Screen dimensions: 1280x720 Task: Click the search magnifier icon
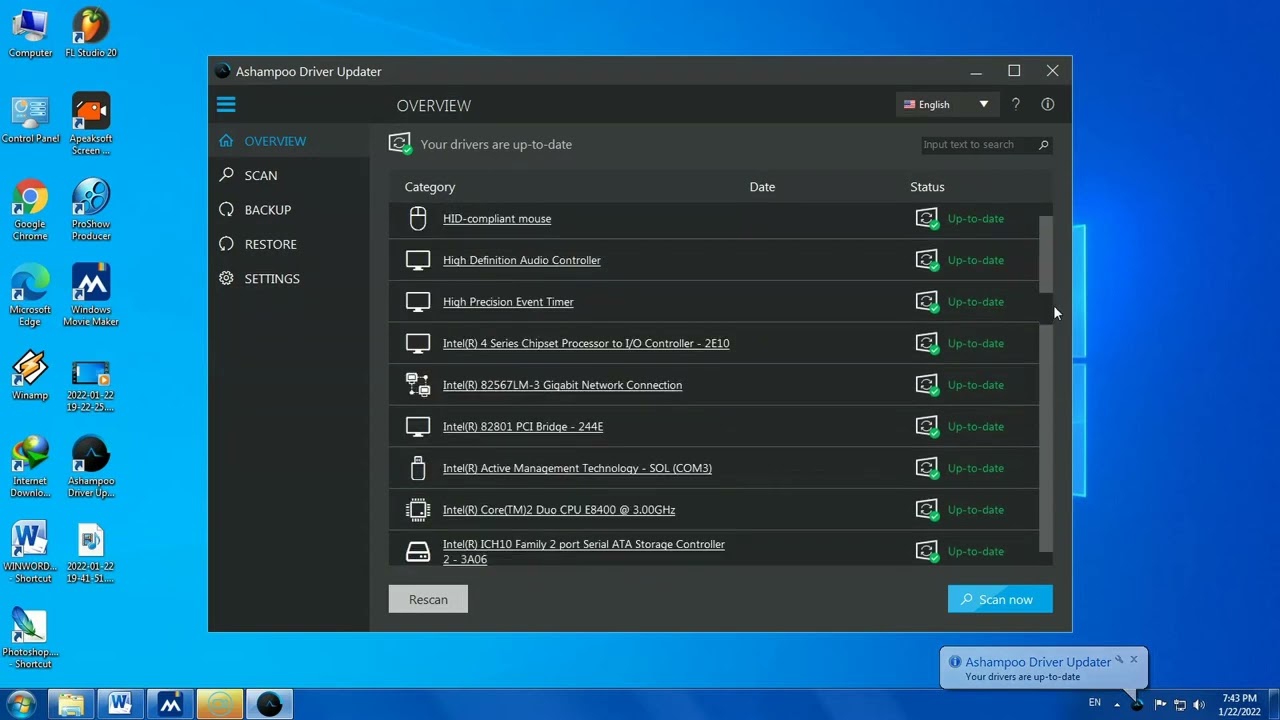pyautogui.click(x=1043, y=145)
